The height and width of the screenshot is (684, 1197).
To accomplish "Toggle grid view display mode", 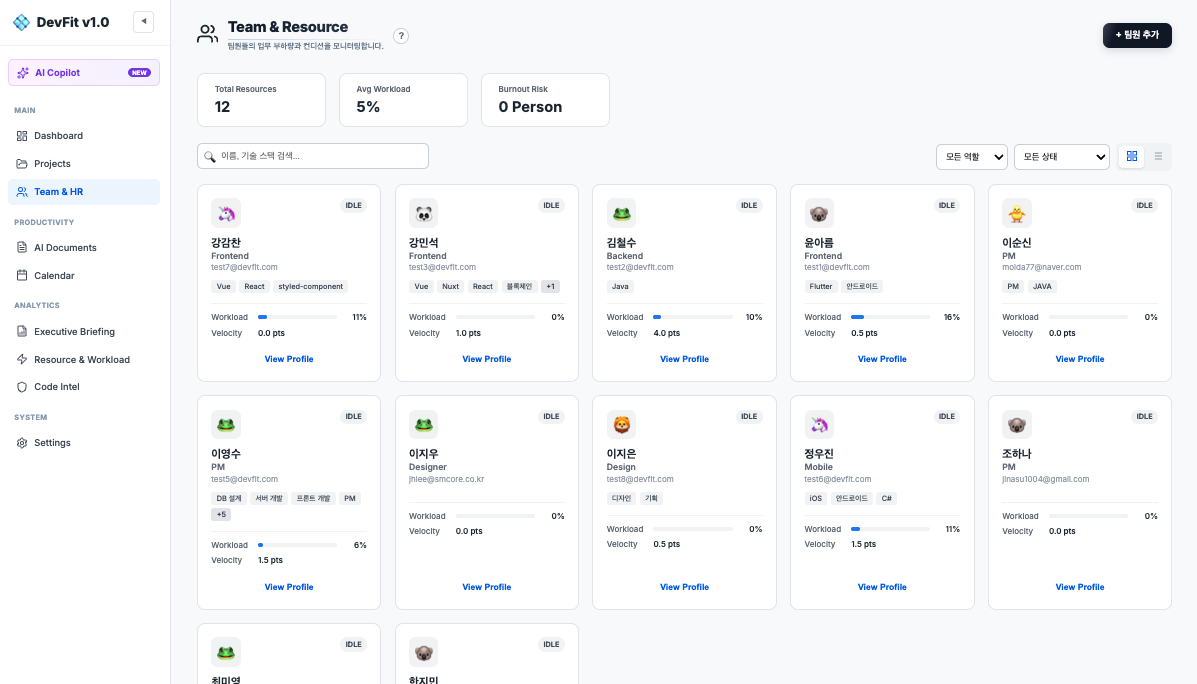I will coord(1131,156).
